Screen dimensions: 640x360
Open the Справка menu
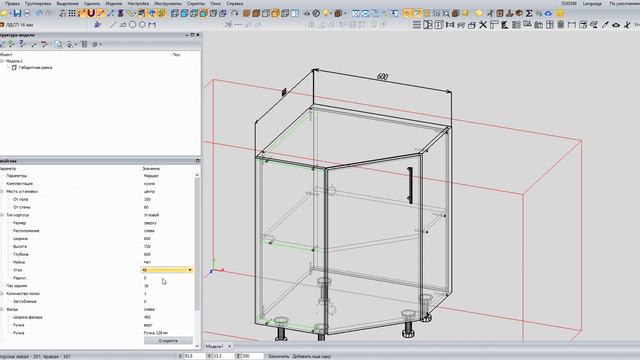[x=235, y=3]
